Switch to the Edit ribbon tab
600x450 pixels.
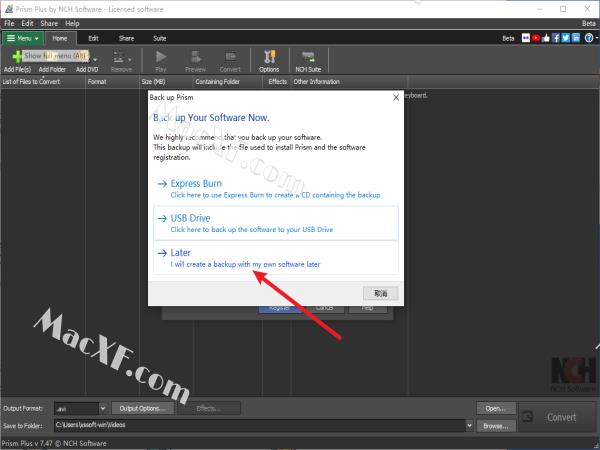tap(93, 38)
